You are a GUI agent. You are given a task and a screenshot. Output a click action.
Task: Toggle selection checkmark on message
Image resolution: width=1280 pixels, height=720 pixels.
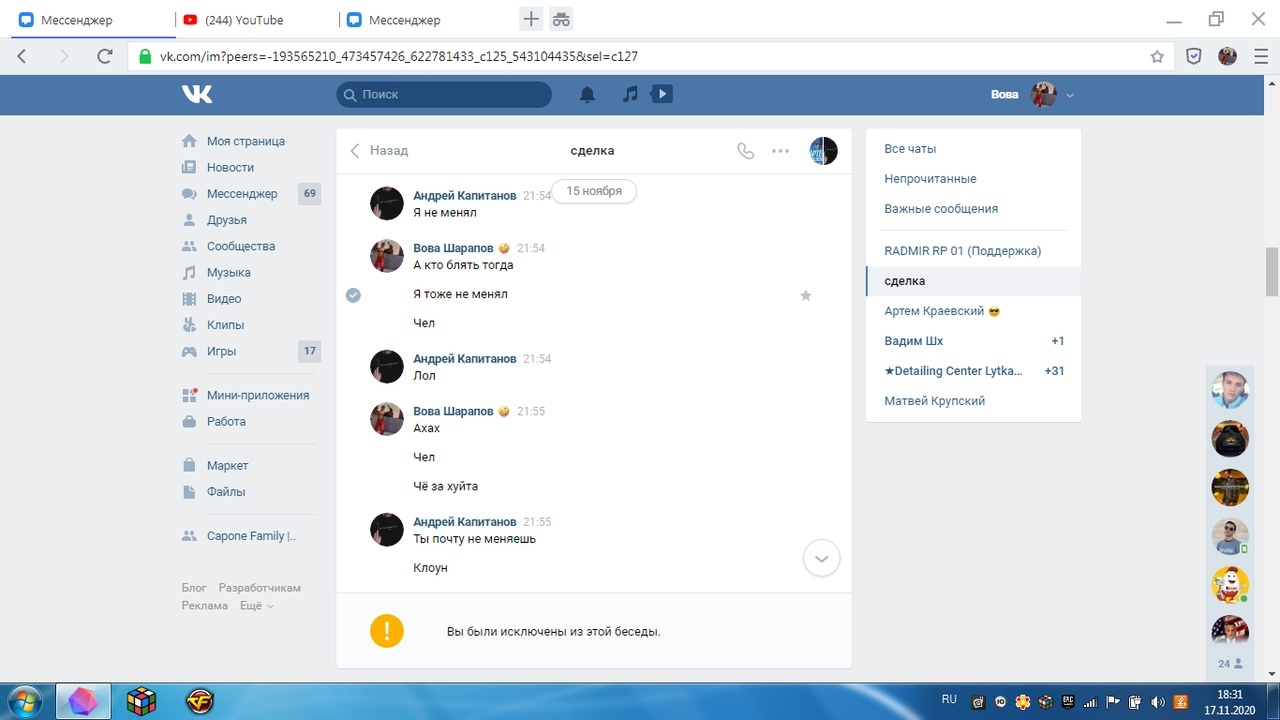[x=353, y=295]
